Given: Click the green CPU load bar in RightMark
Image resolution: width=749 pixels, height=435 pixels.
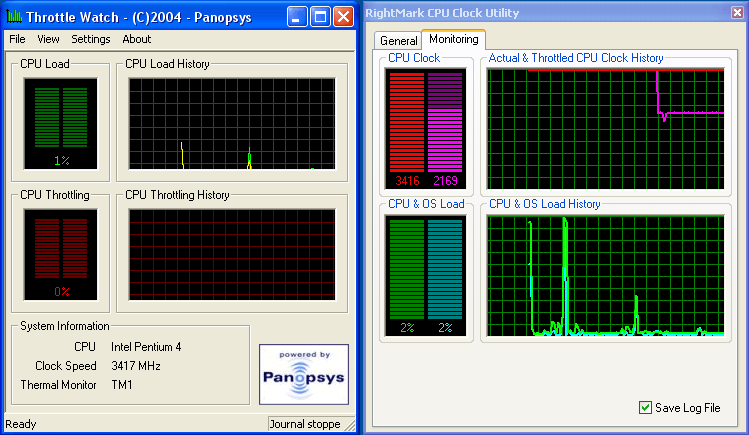Looking at the screenshot, I should [x=407, y=269].
